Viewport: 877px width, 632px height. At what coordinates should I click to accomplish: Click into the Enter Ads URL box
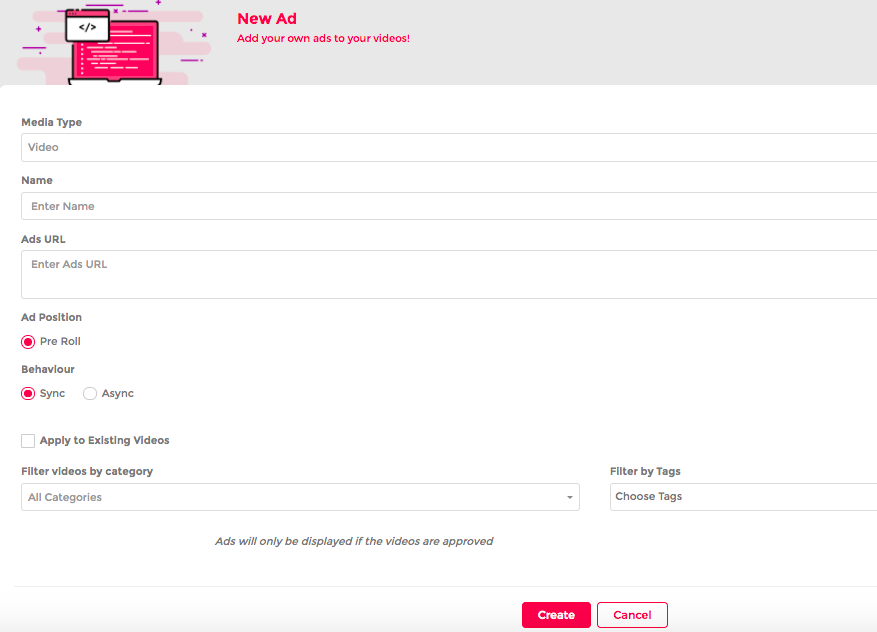pos(448,274)
